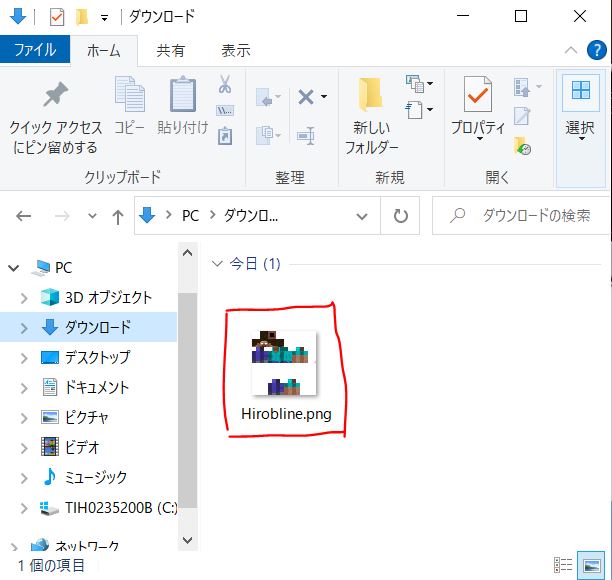Image resolution: width=612 pixels, height=580 pixels.
Task: Create a new folder with folder icon
Action: pos(369,94)
